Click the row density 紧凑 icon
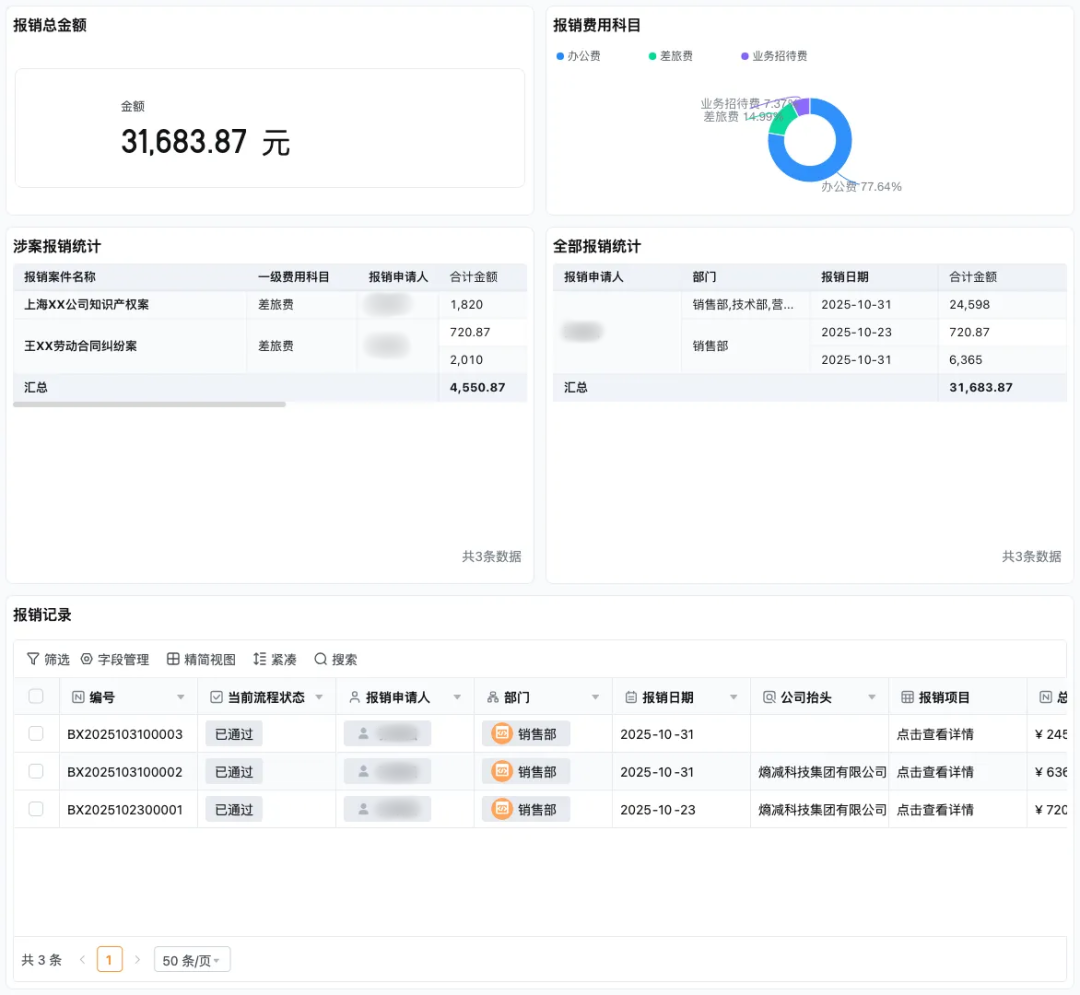Screen dimensions: 1080x995 point(260,659)
